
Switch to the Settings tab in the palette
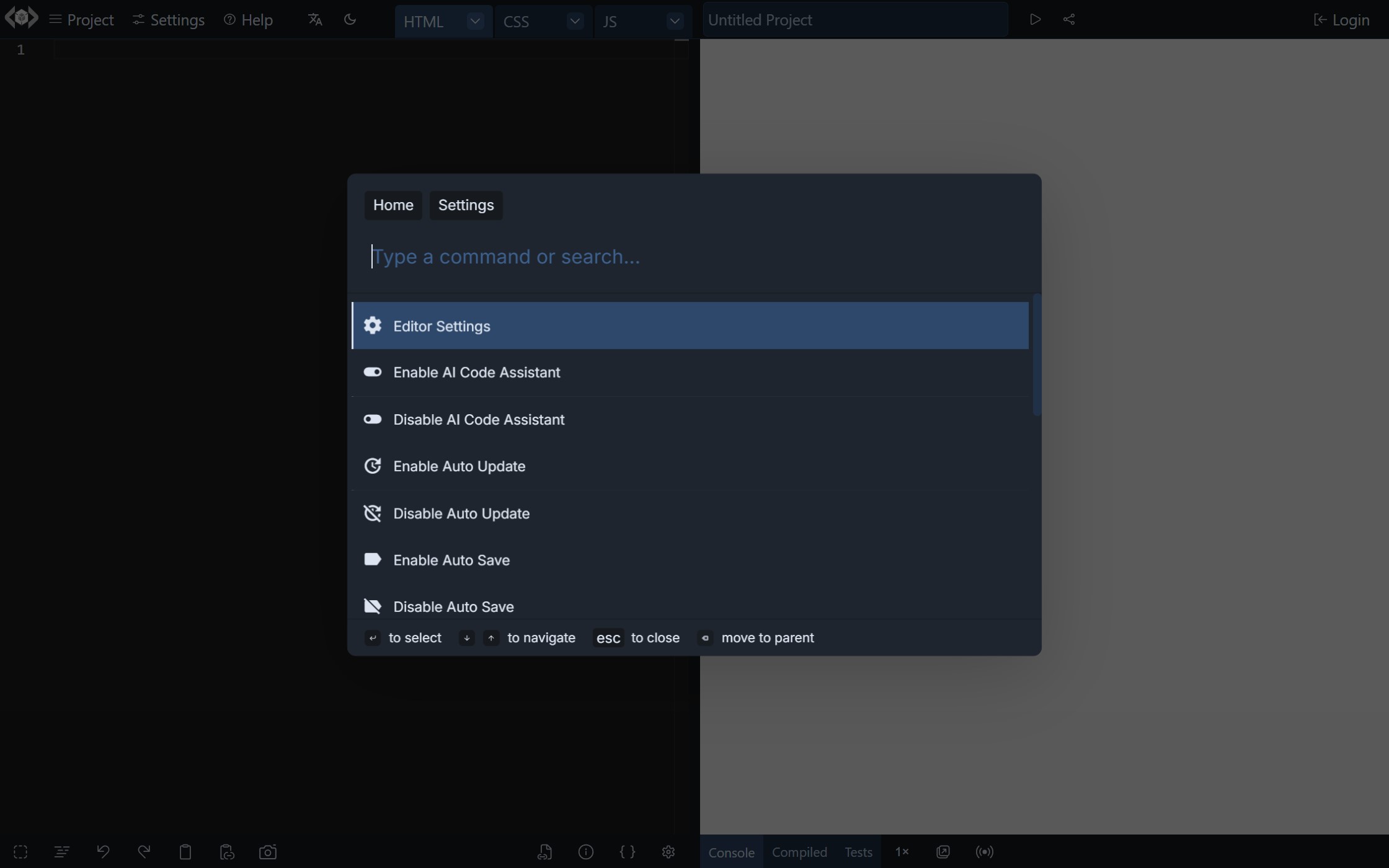pyautogui.click(x=466, y=205)
